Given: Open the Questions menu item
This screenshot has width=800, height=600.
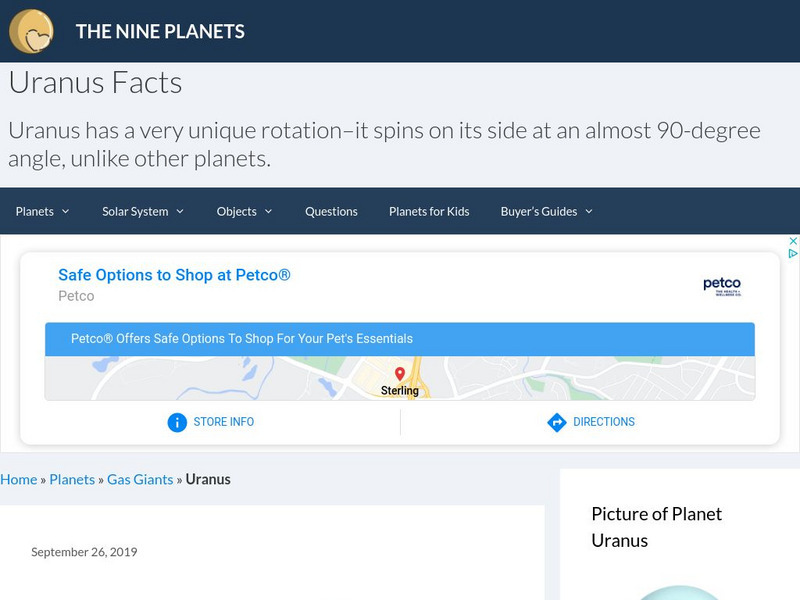Looking at the screenshot, I should point(331,211).
